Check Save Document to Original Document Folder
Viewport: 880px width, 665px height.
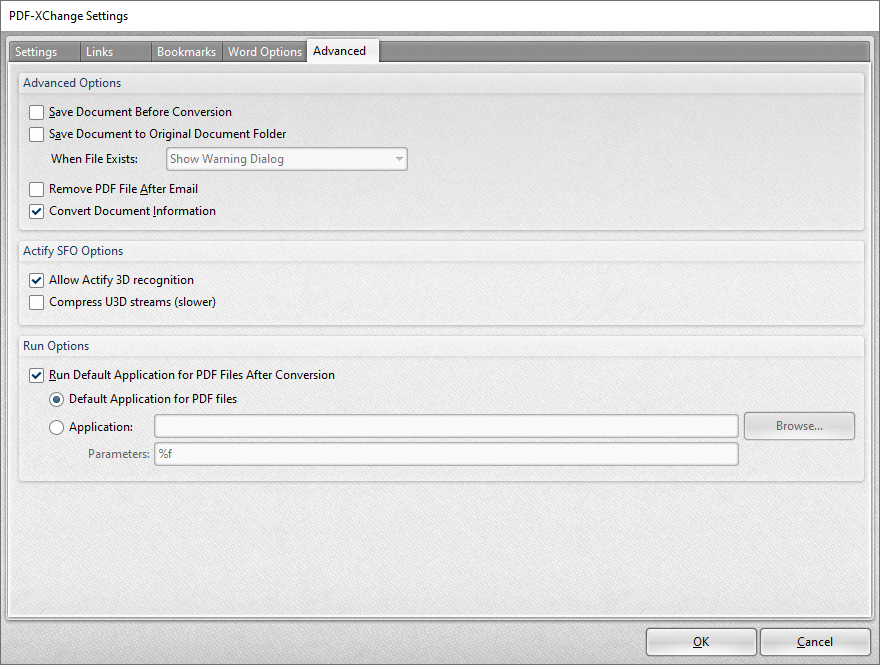36,134
